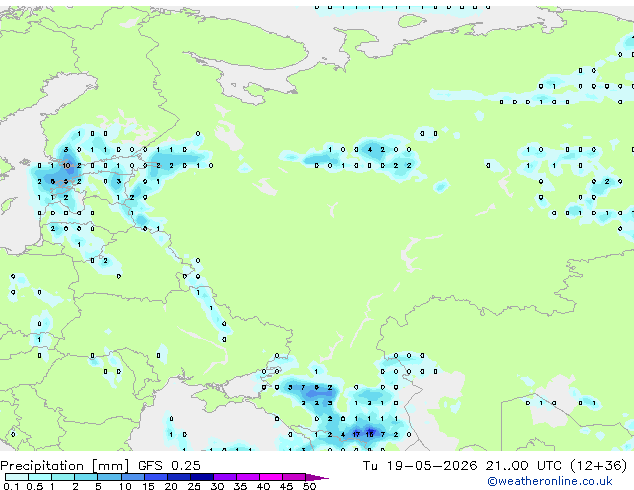Image resolution: width=634 pixels, height=490 pixels.
Task: Click the 35–40 mm magenta legend swatch
Action: point(248,477)
